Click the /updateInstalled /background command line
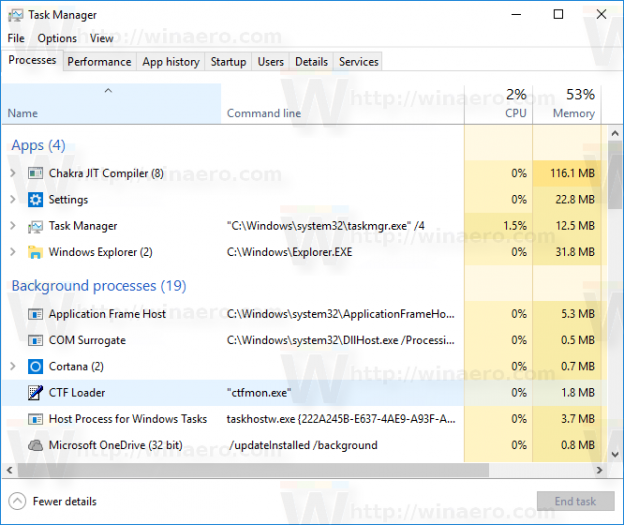624x525 pixels. [303, 445]
